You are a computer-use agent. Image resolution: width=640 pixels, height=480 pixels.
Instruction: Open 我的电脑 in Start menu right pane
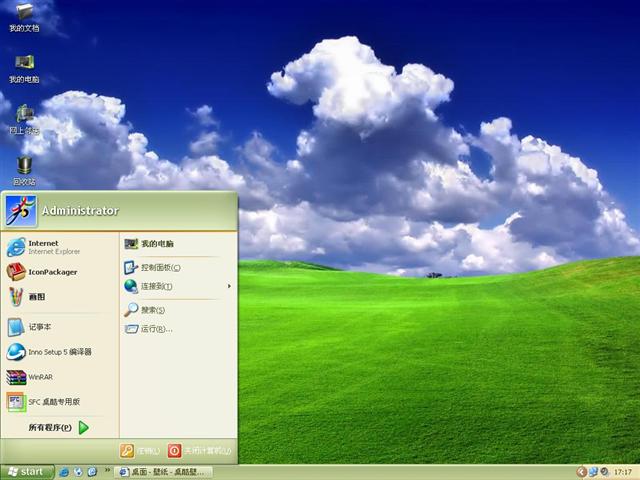point(178,244)
